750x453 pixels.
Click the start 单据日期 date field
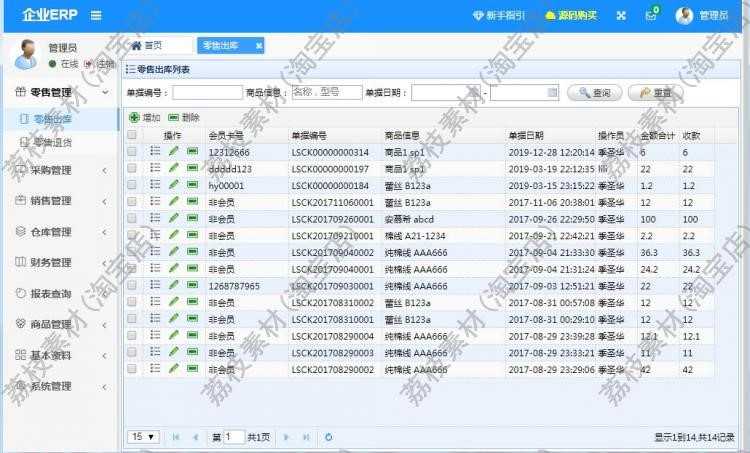click(446, 92)
